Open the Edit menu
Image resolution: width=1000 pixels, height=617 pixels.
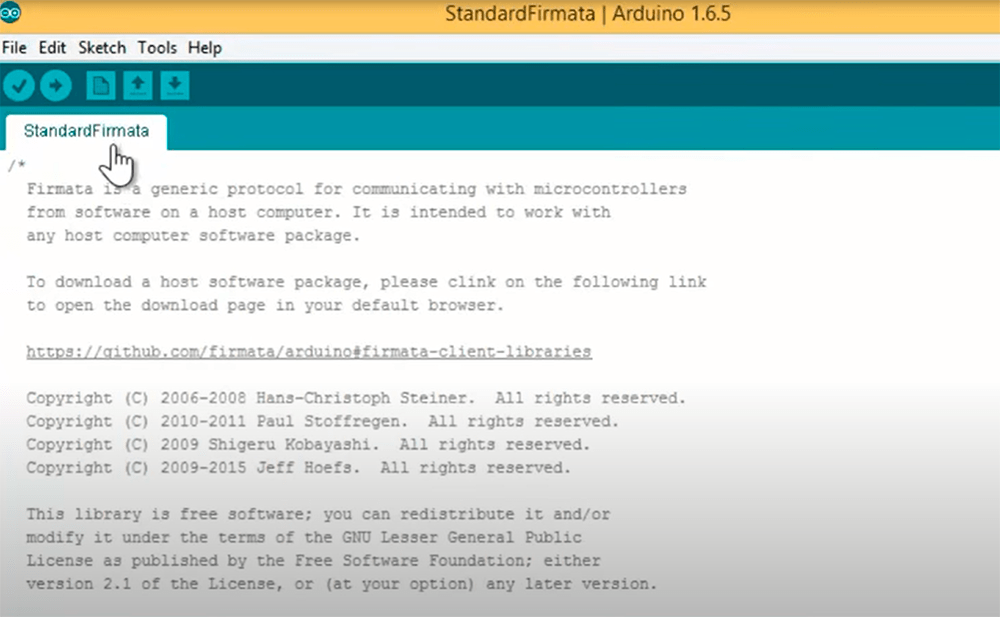pos(52,48)
